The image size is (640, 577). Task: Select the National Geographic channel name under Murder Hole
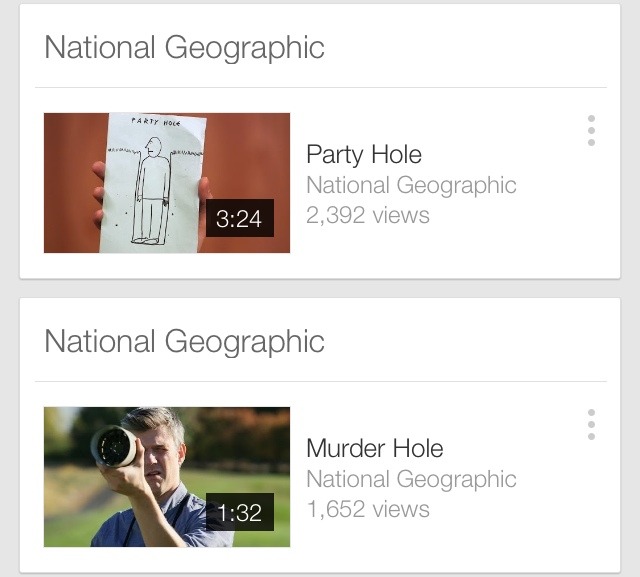(411, 479)
